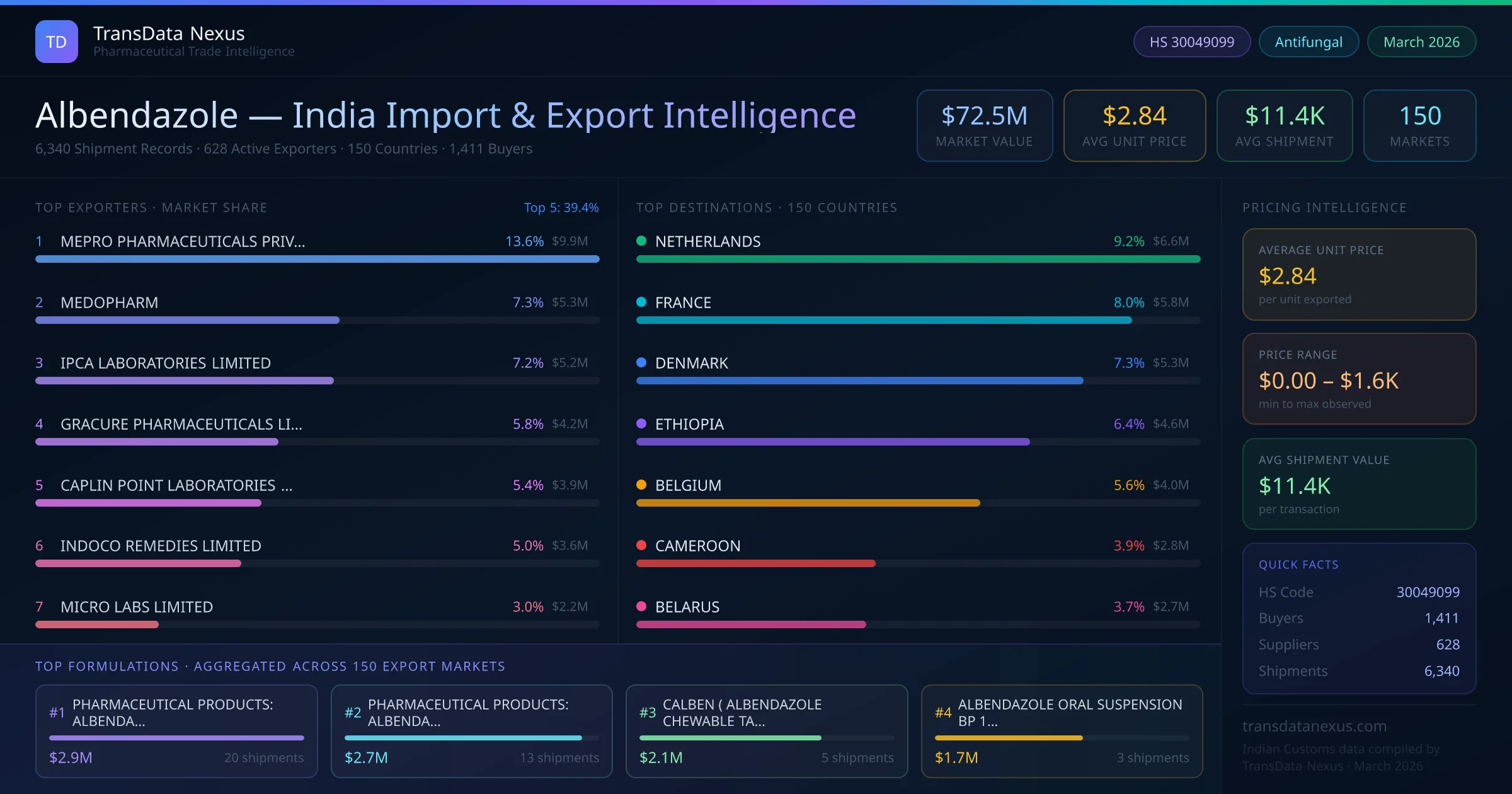Open the #3 CALBEN formulation card
The height and width of the screenshot is (794, 1512).
click(x=766, y=731)
